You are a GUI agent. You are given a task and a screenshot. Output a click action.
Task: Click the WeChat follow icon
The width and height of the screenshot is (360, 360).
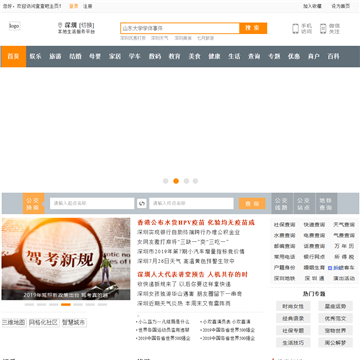323,29
